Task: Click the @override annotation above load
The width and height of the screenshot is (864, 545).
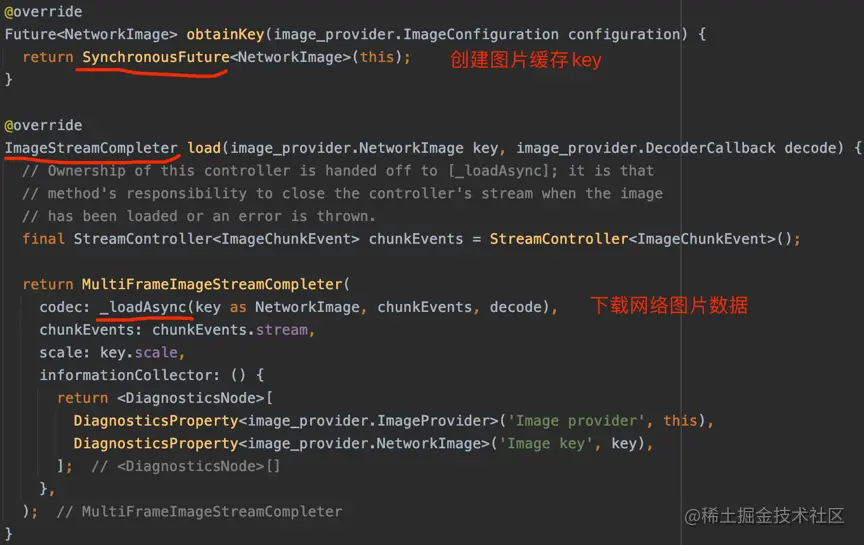Action: pyautogui.click(x=43, y=126)
